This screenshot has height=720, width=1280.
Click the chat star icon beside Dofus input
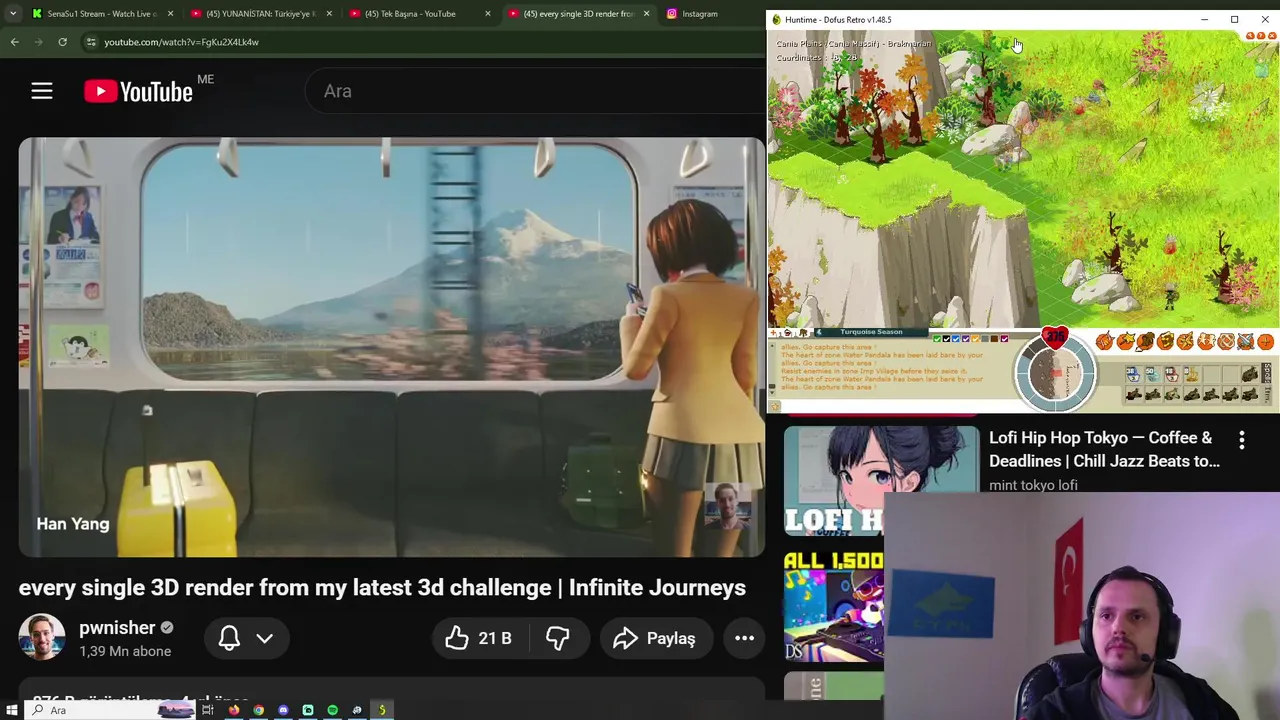click(775, 406)
